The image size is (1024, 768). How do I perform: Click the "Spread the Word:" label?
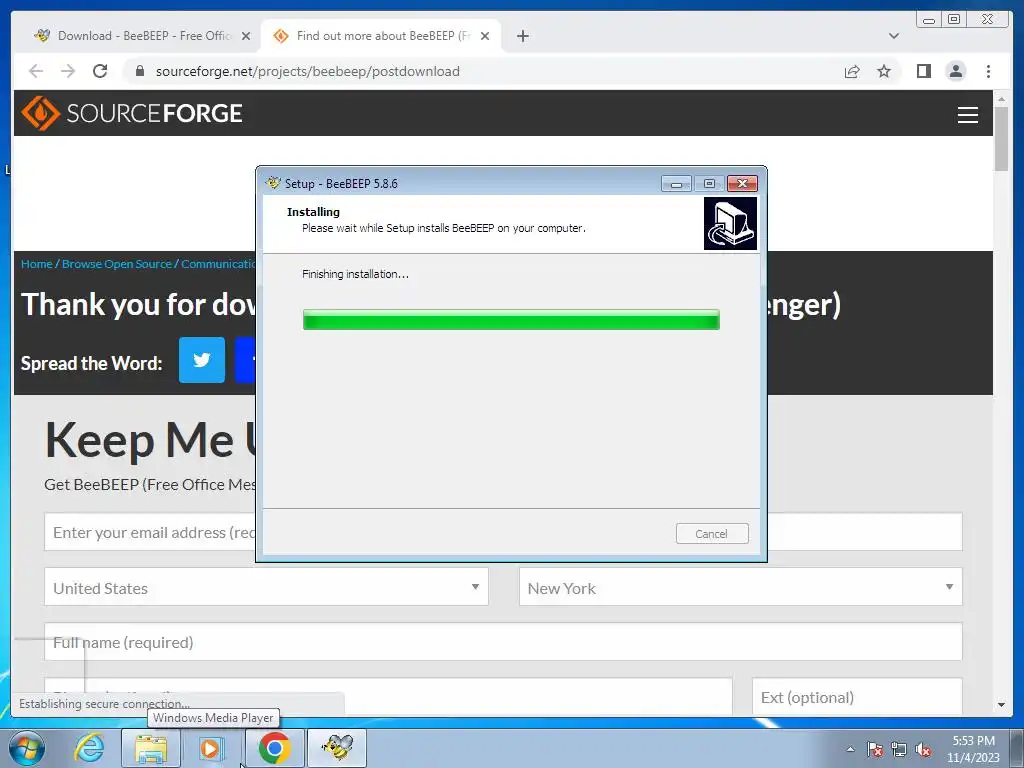[x=91, y=363]
